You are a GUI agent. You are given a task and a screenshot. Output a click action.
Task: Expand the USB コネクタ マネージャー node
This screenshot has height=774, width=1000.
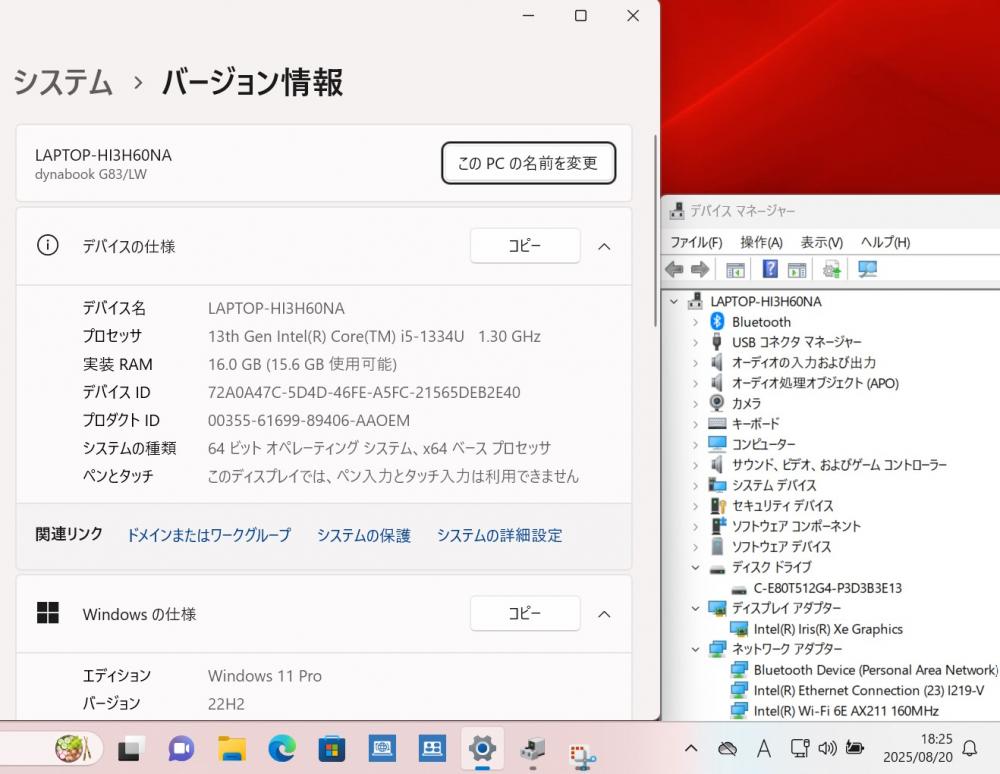(x=695, y=342)
